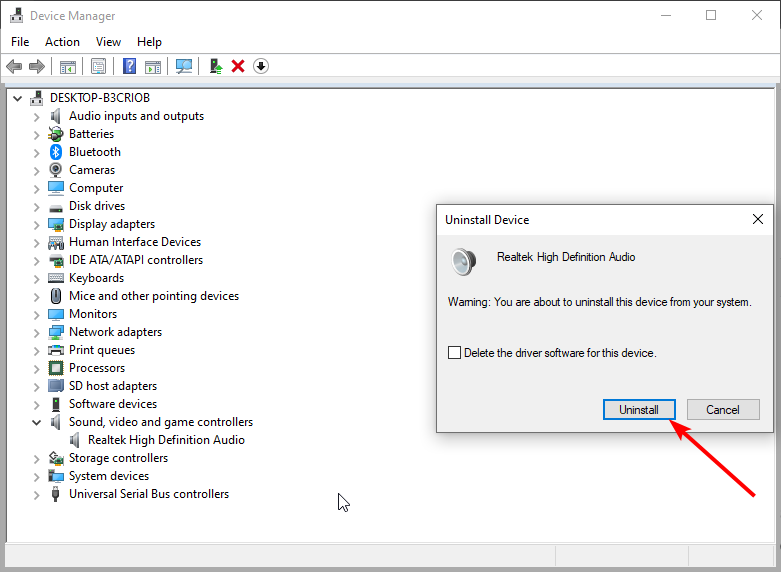Click the Cancel button in dialog
The height and width of the screenshot is (572, 781).
[723, 410]
